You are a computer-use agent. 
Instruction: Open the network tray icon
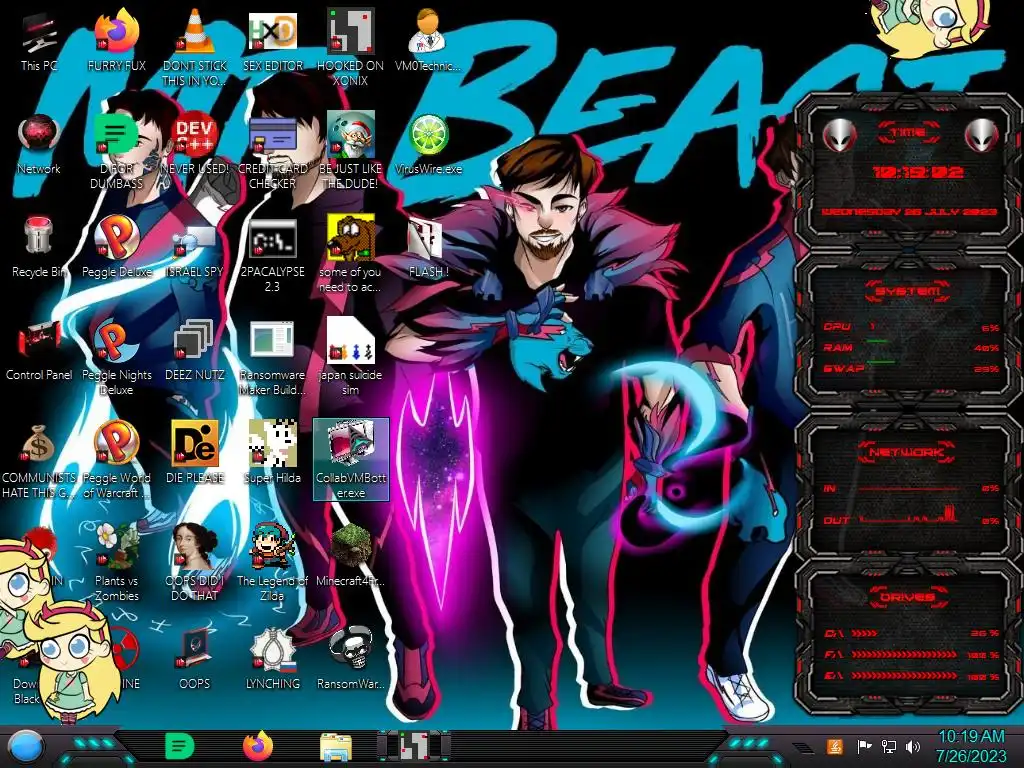(888, 746)
